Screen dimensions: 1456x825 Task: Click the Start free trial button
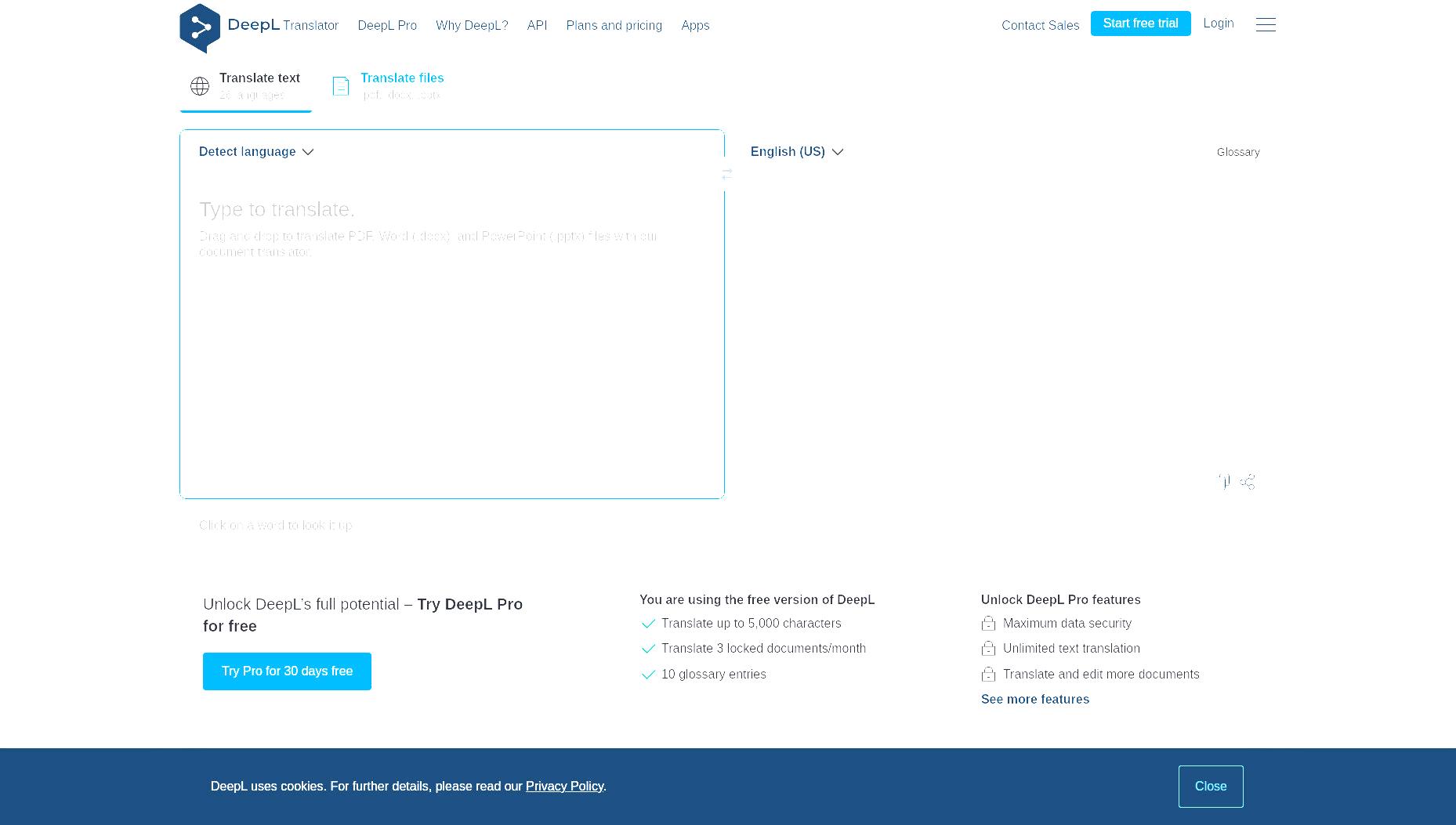[x=1140, y=24]
